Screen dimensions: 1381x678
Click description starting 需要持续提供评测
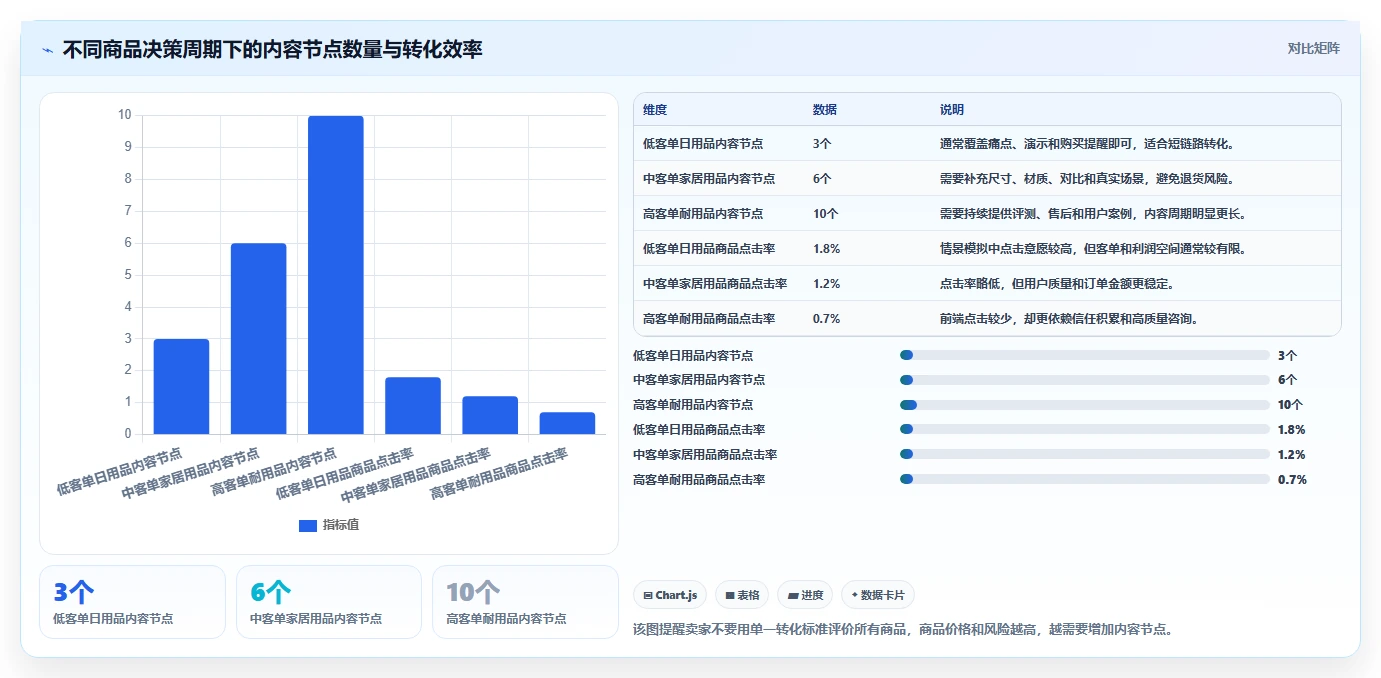click(1093, 214)
